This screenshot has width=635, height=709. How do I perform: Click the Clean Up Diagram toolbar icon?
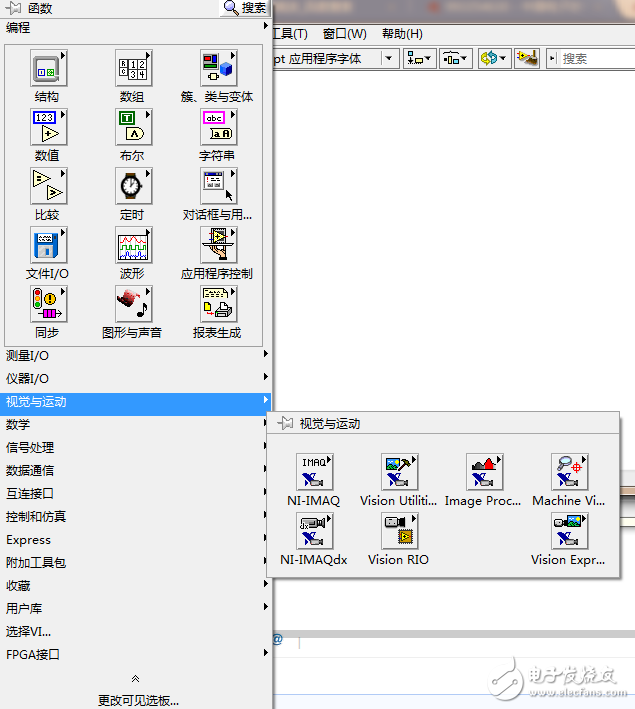pos(527,58)
